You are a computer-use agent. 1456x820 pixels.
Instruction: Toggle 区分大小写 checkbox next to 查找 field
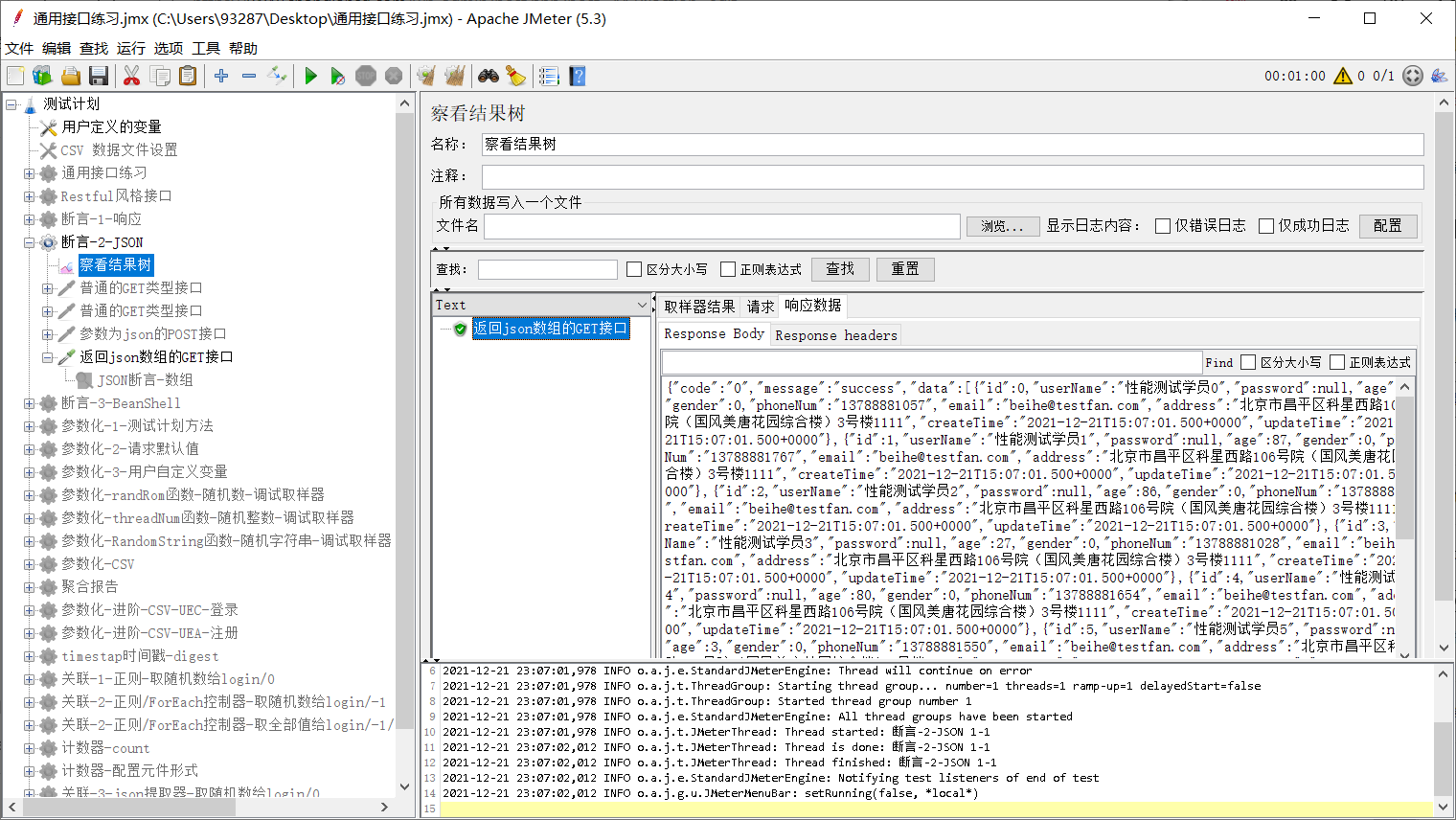pyautogui.click(x=634, y=269)
